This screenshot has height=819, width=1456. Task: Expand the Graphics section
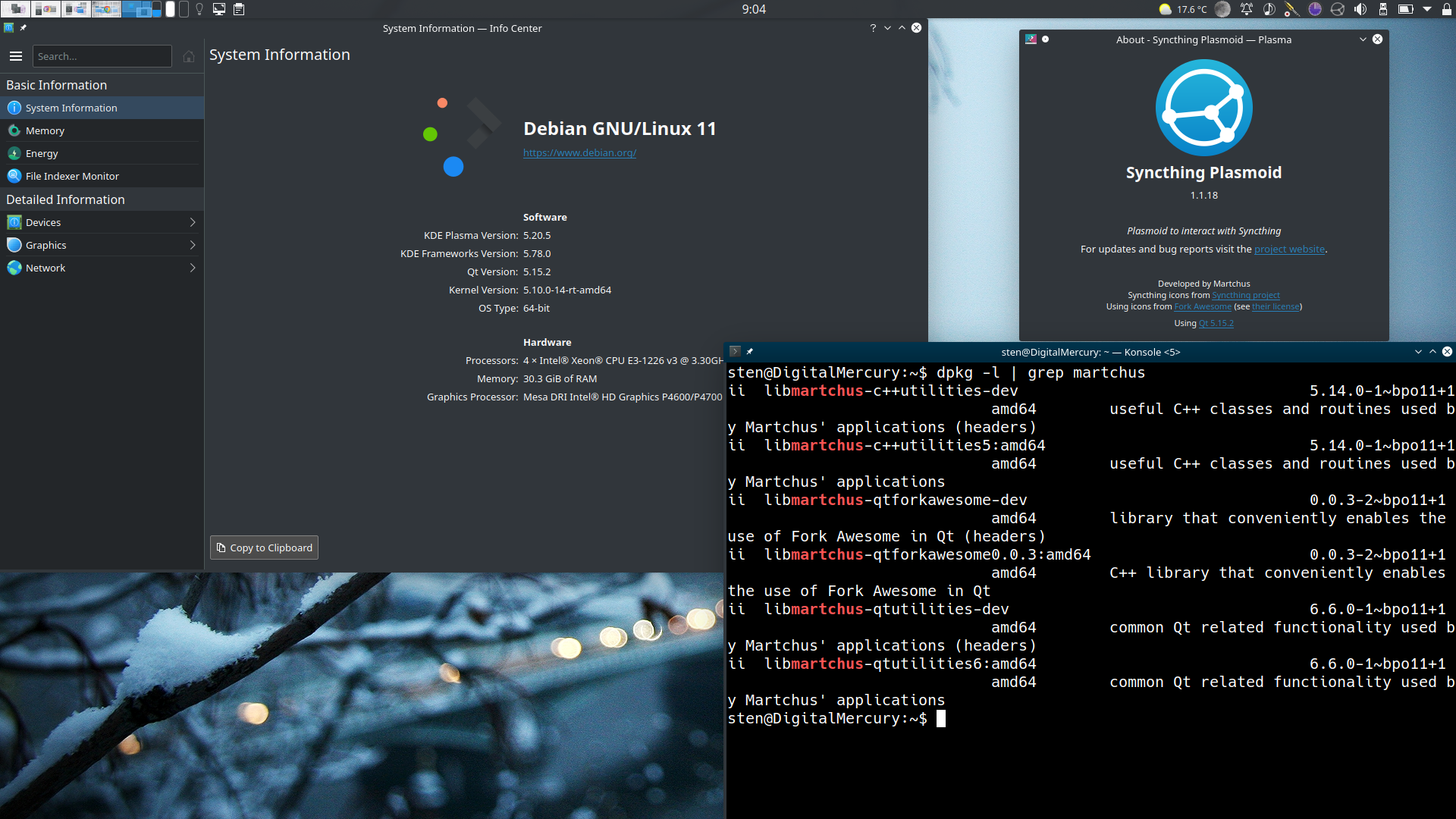coord(193,244)
